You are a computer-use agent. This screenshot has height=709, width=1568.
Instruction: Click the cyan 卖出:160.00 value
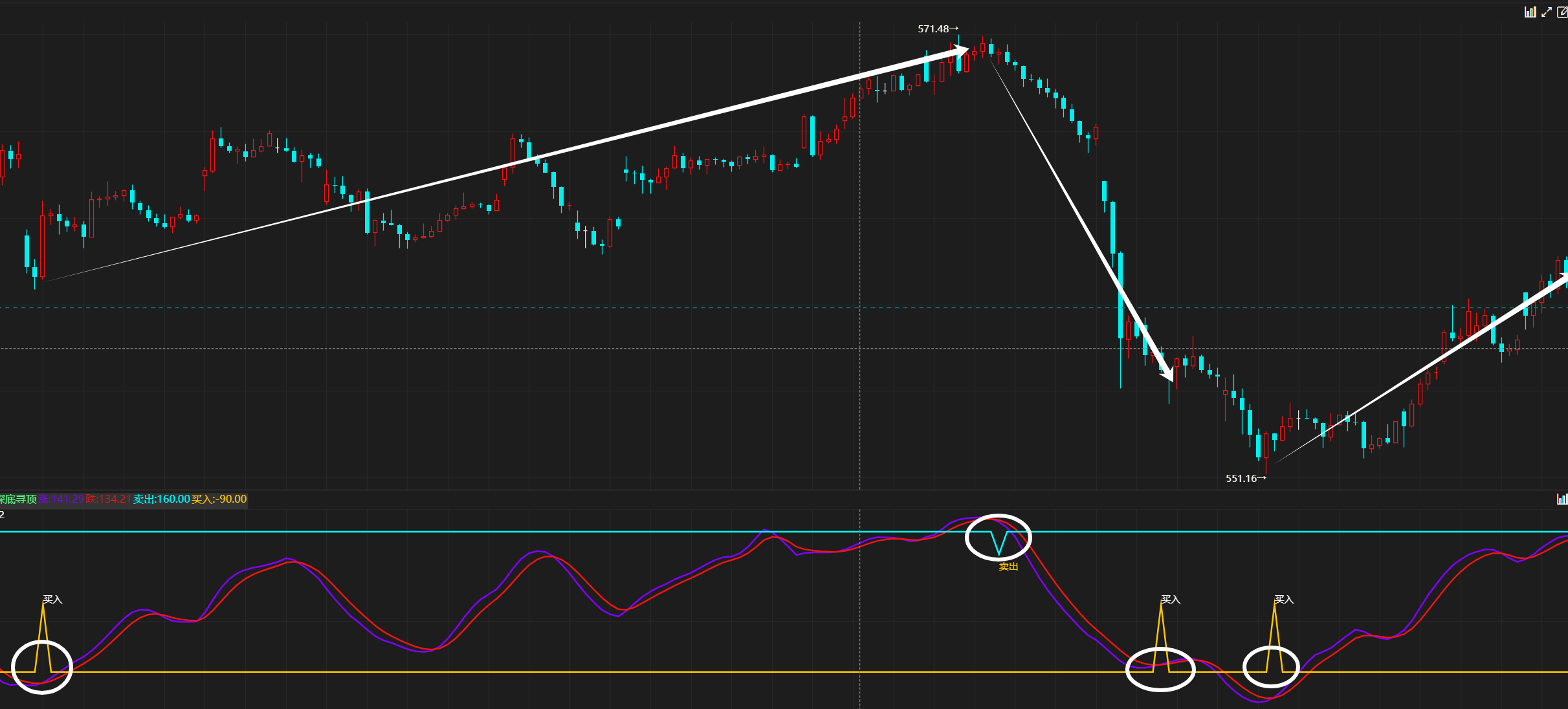162,499
